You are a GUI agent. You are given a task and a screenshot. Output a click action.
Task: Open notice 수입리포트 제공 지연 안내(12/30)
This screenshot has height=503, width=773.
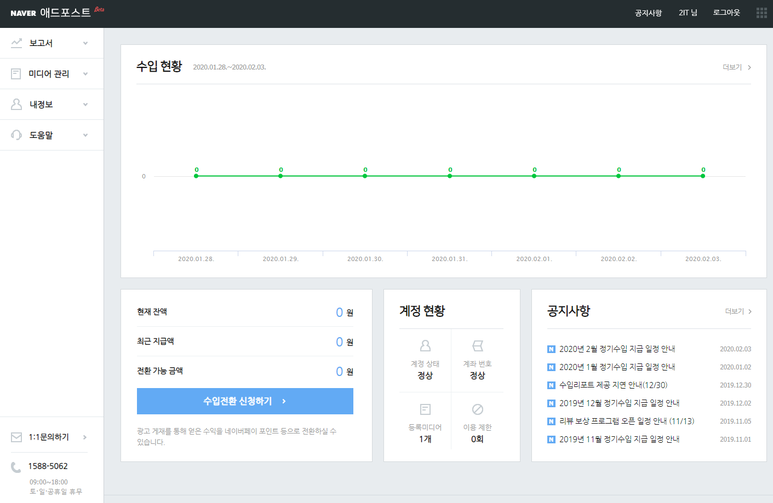click(x=613, y=385)
